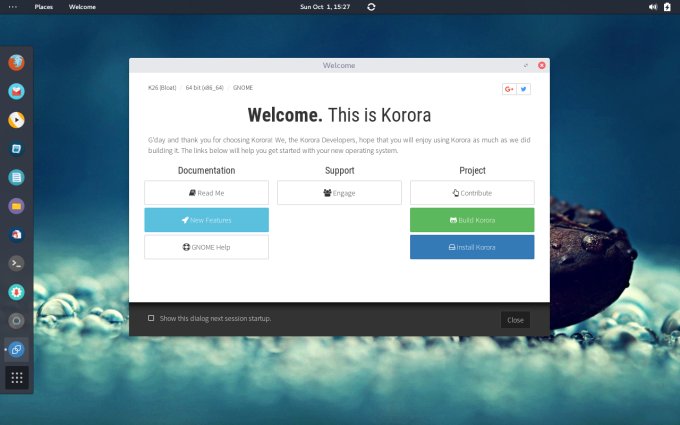This screenshot has width=680, height=425.
Task: Open the clock showing Sun Oct 1, 15:27
Action: 325,7
